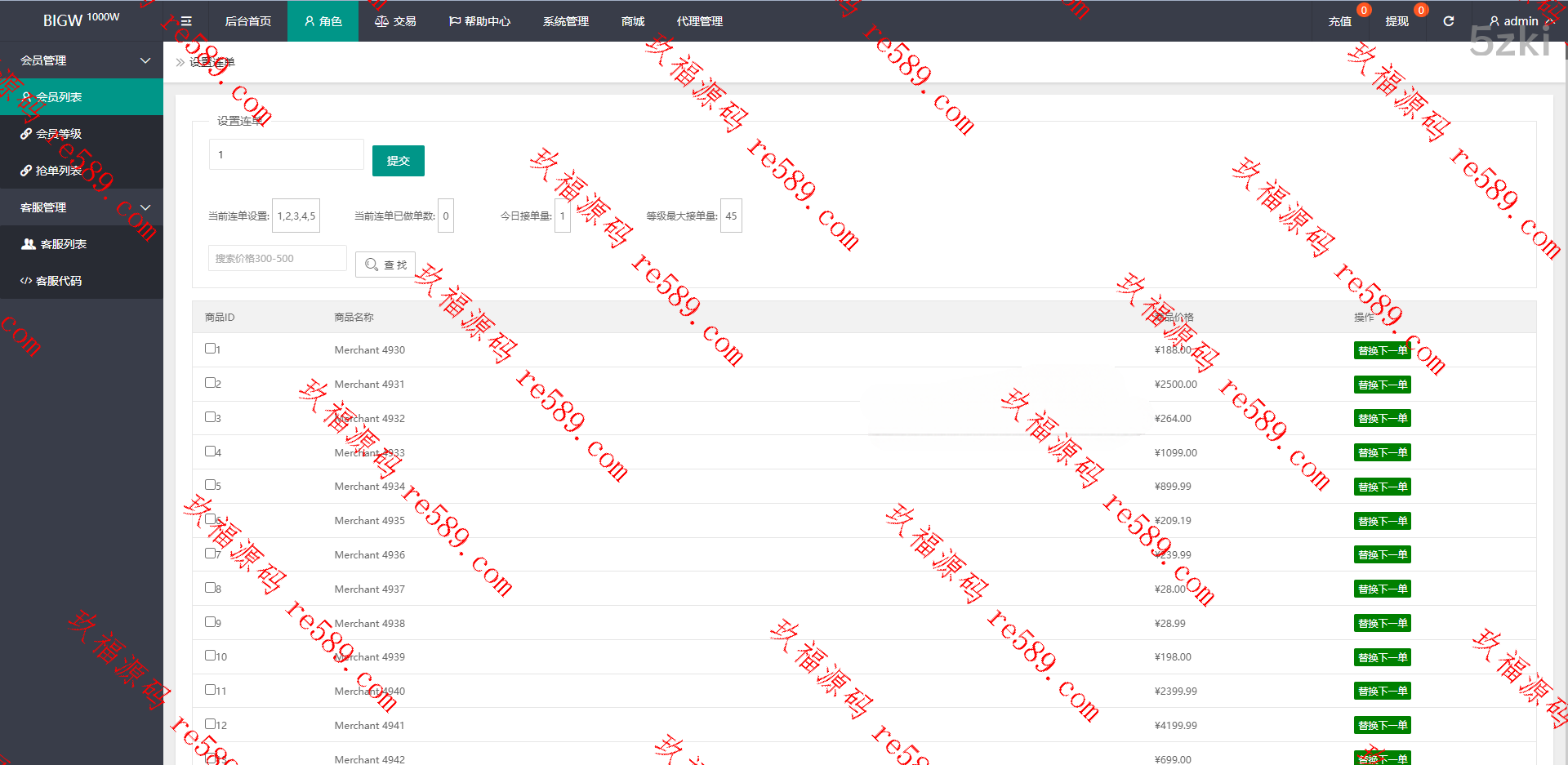Click 替换下一单 for Merchant 4931
Screen dimensions: 1568x765
pyautogui.click(x=1382, y=385)
